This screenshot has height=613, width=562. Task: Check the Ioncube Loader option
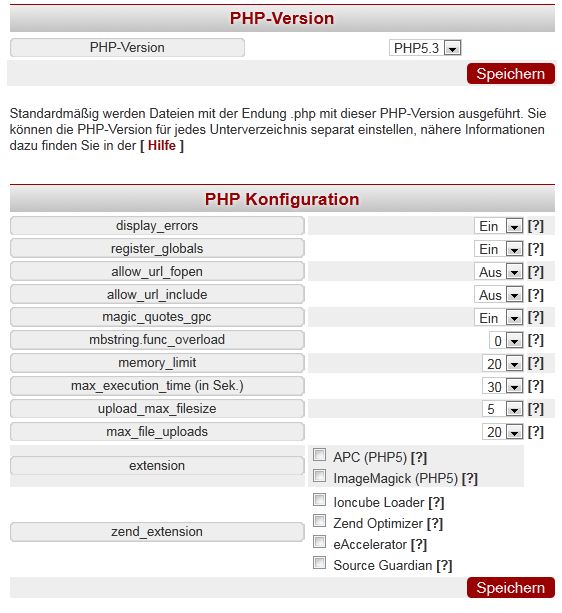tap(319, 500)
